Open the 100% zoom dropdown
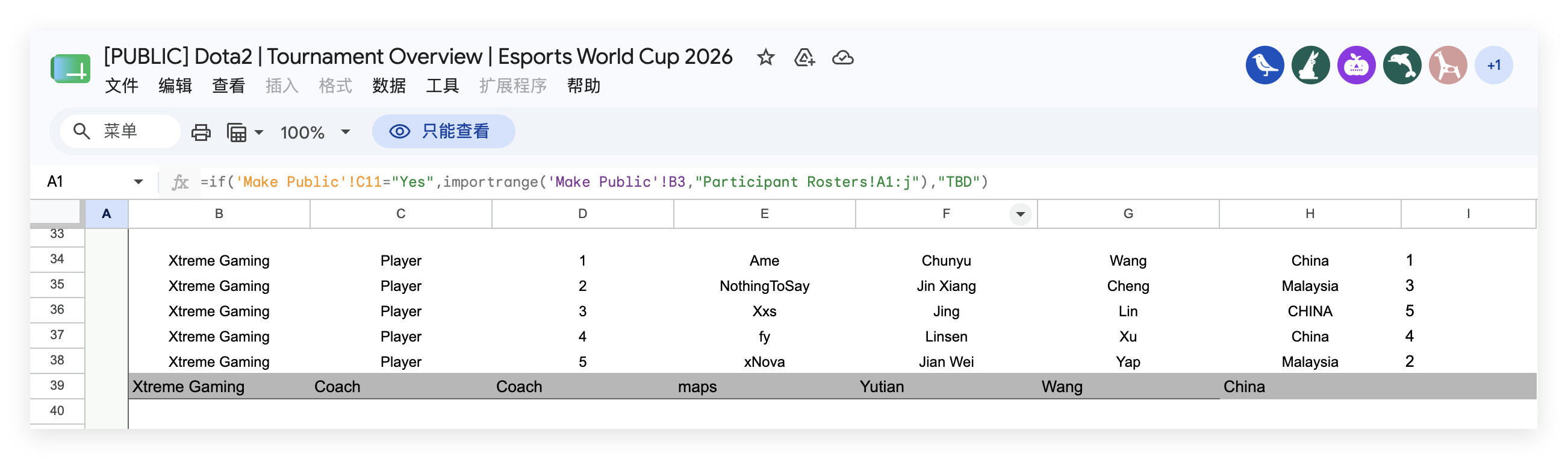The width and height of the screenshot is (1568, 459). tap(315, 132)
